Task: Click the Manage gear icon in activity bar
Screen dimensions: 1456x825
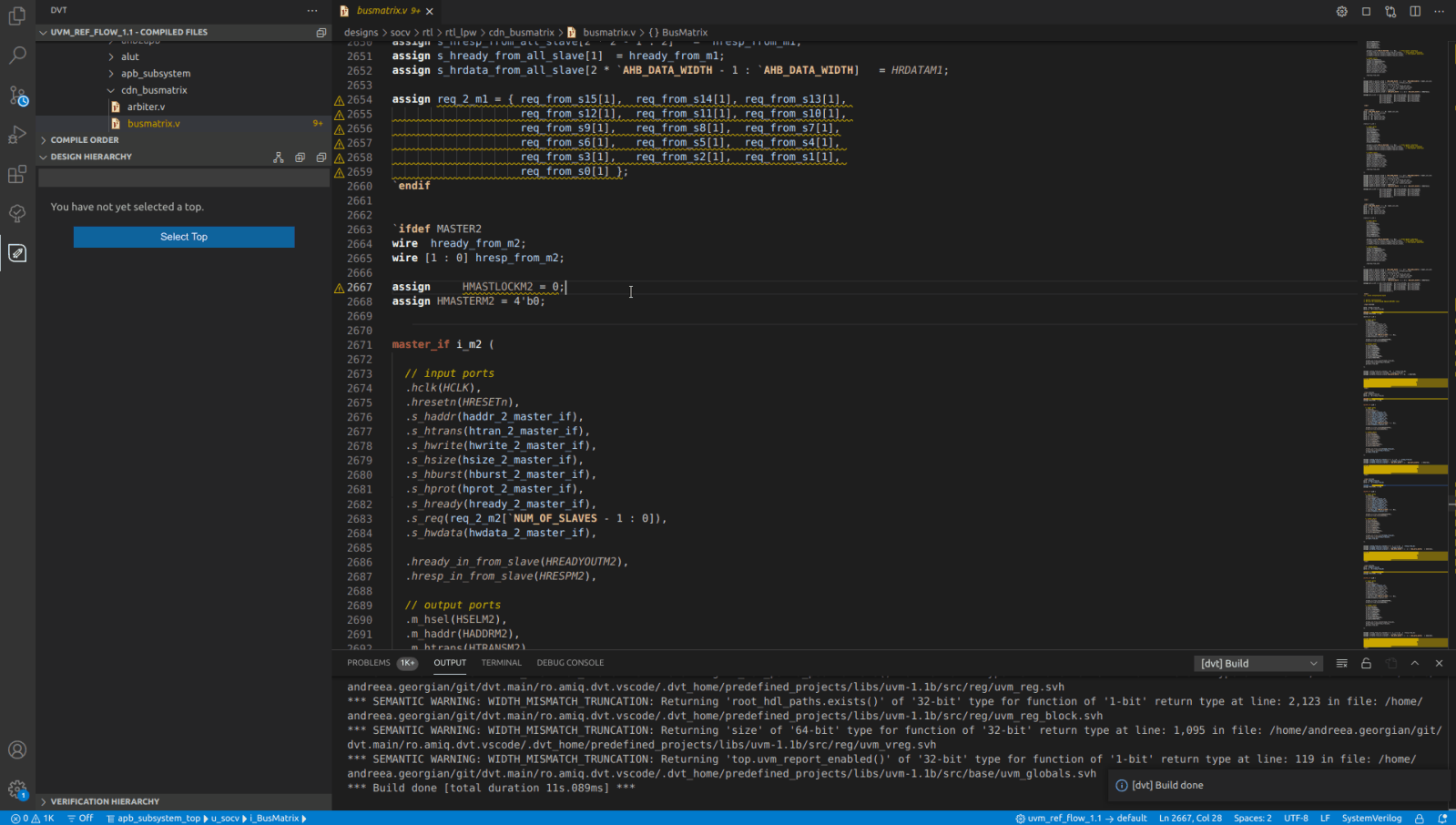Action: 17,789
